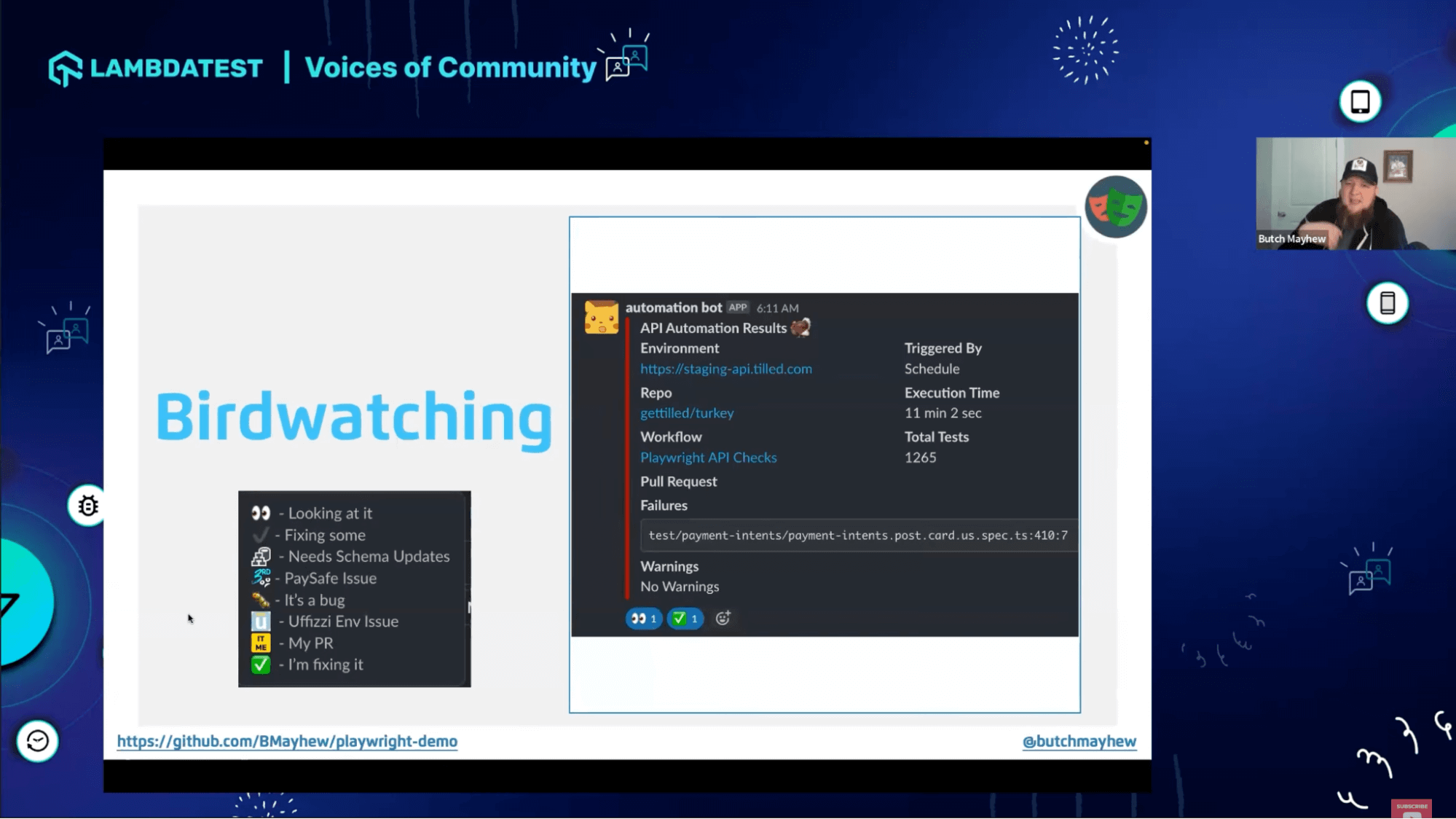This screenshot has width=1456, height=819.
Task: Click the failing test path code block
Action: [857, 536]
